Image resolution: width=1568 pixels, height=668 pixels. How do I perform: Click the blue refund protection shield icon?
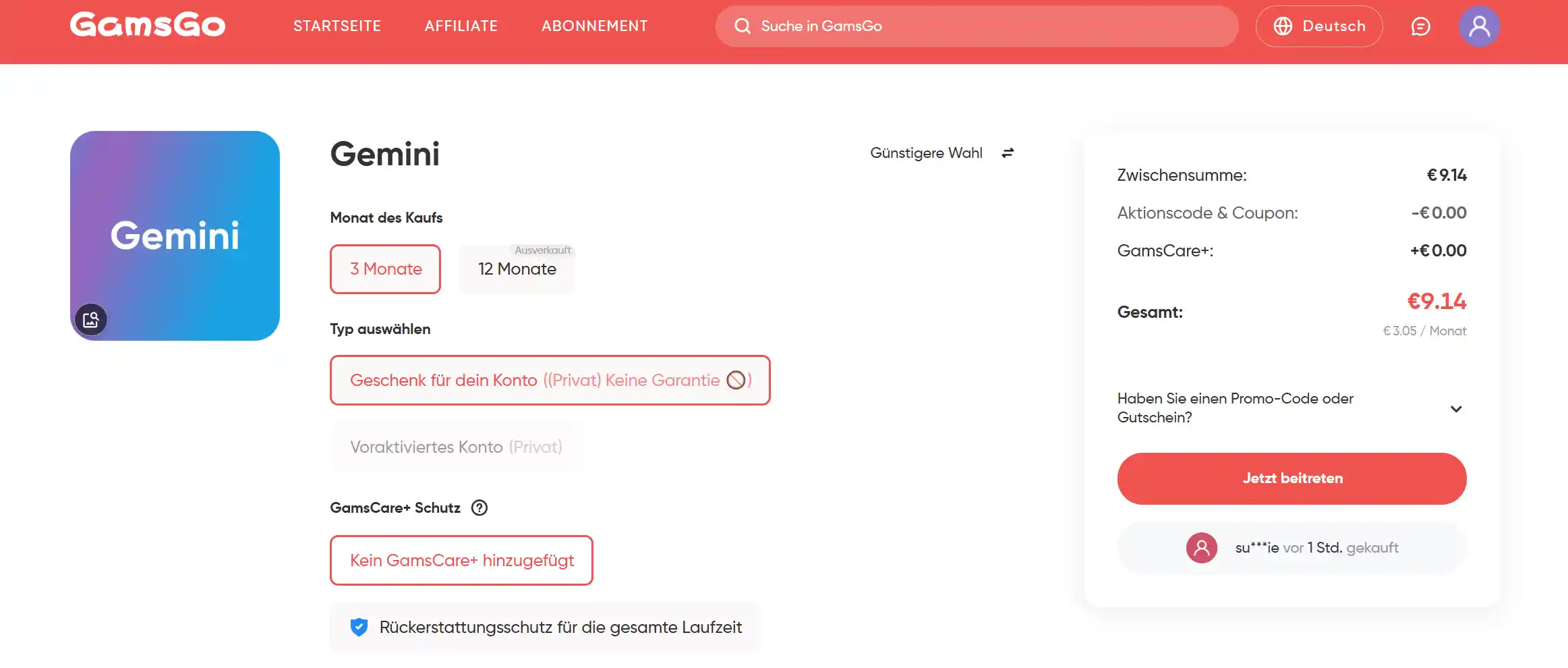tap(359, 628)
